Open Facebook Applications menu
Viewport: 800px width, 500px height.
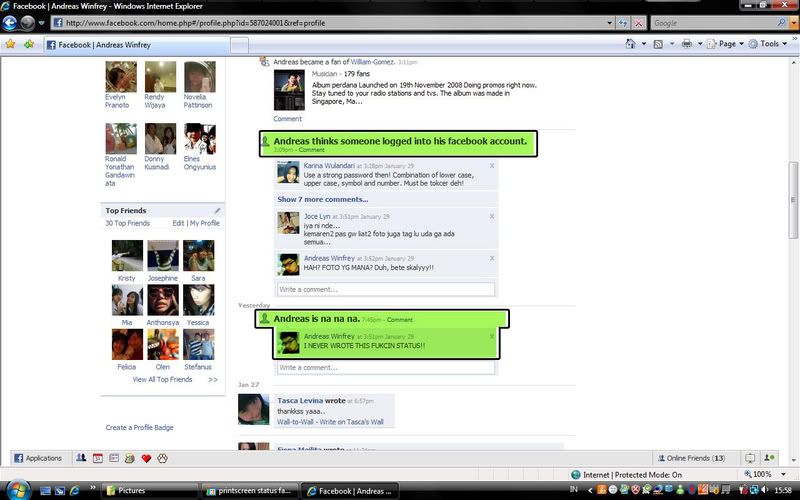[38, 458]
